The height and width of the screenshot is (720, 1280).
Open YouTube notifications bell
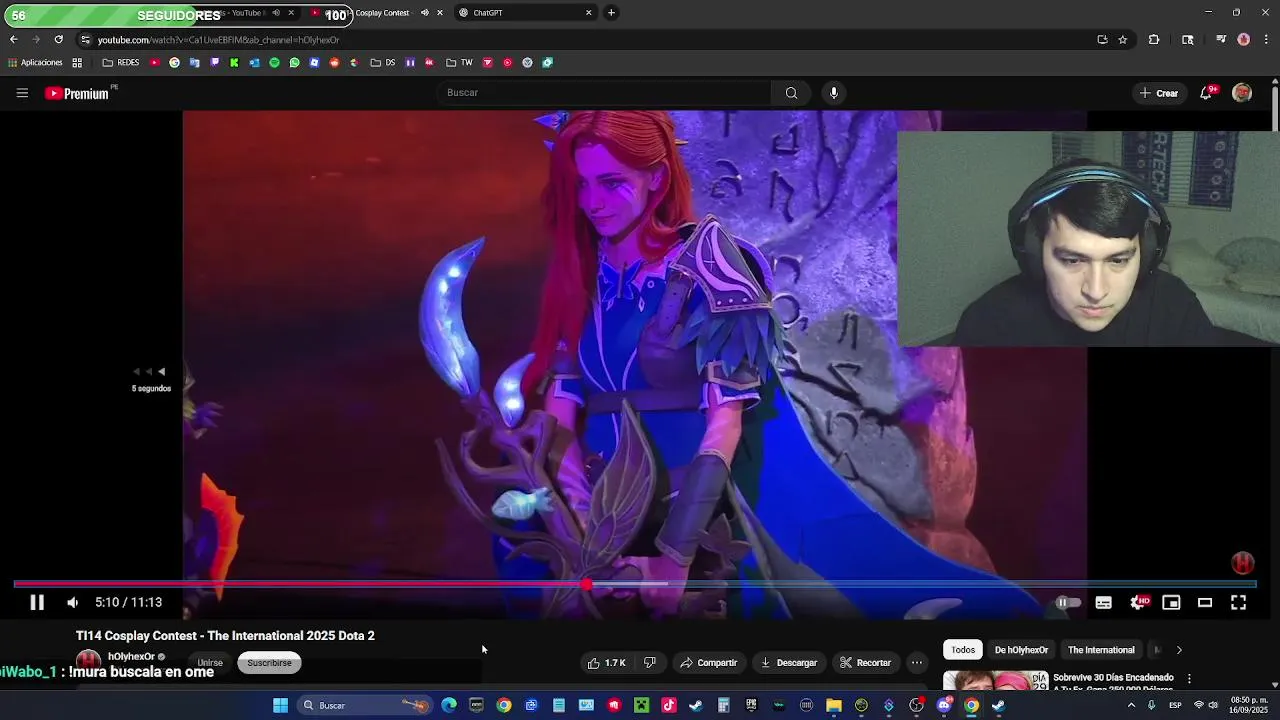point(1207,93)
